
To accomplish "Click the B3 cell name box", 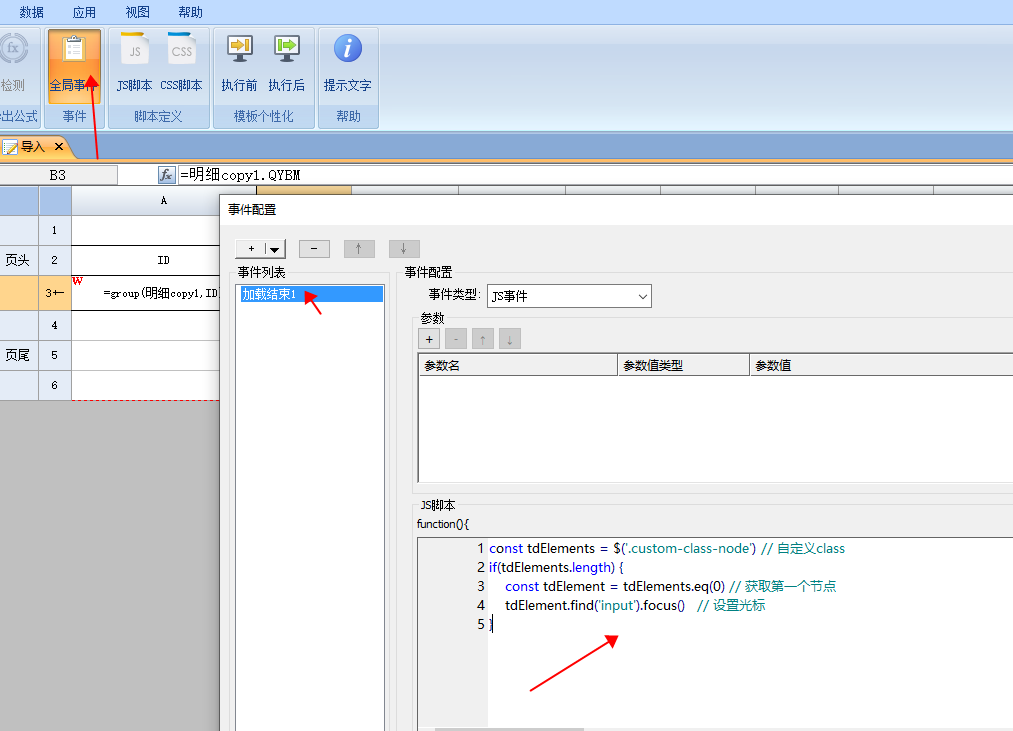I will (x=58, y=175).
